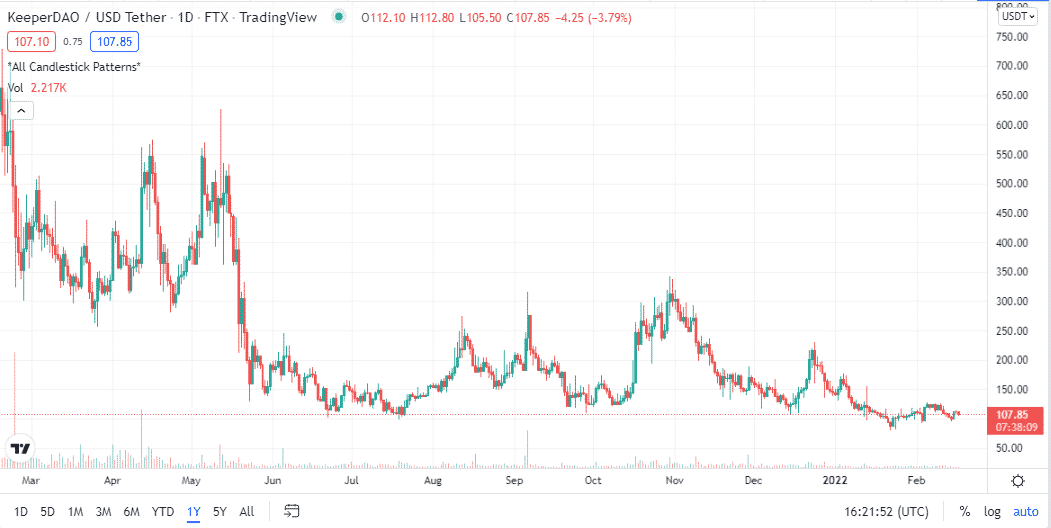This screenshot has height=528, width=1051.
Task: Toggle log scale mode
Action: pyautogui.click(x=992, y=512)
